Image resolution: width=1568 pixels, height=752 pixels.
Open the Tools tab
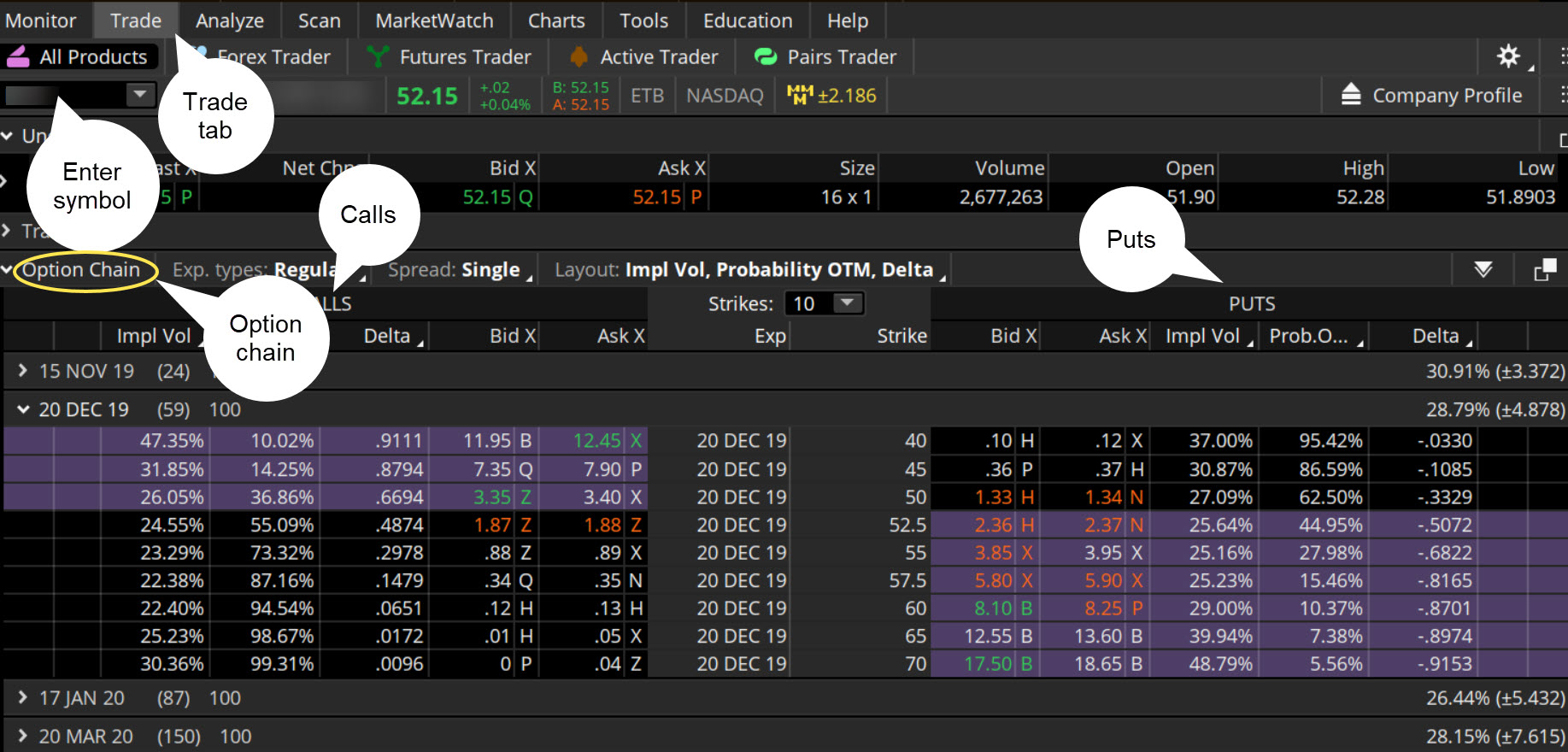[644, 21]
